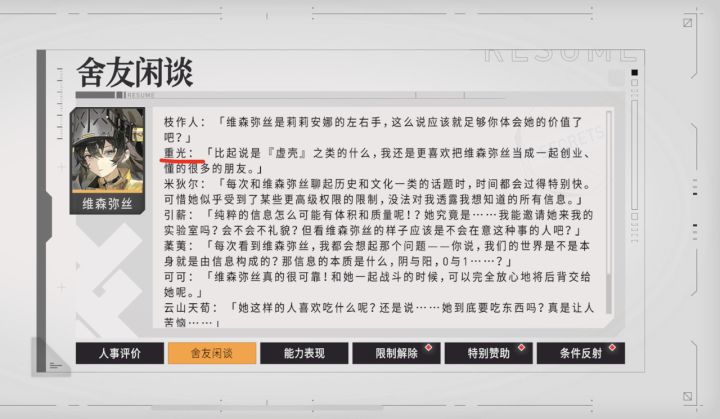Click the 舍友闲谈 page title
Image resolution: width=720 pixels, height=419 pixels.
coord(135,72)
